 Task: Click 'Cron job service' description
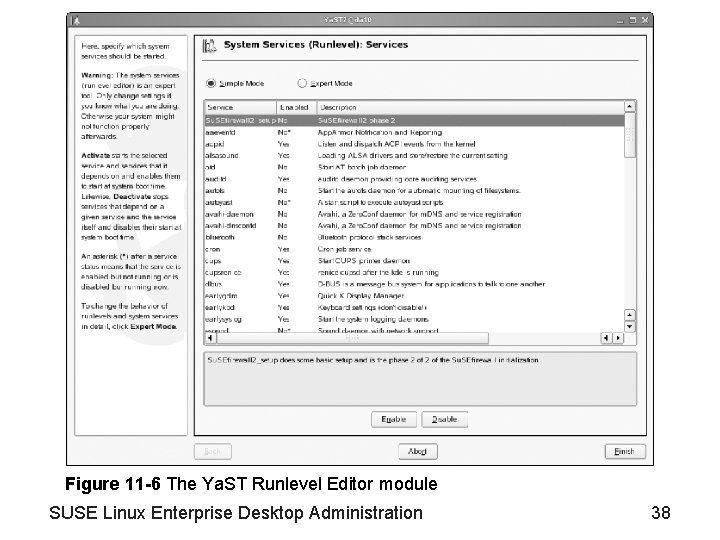click(345, 249)
